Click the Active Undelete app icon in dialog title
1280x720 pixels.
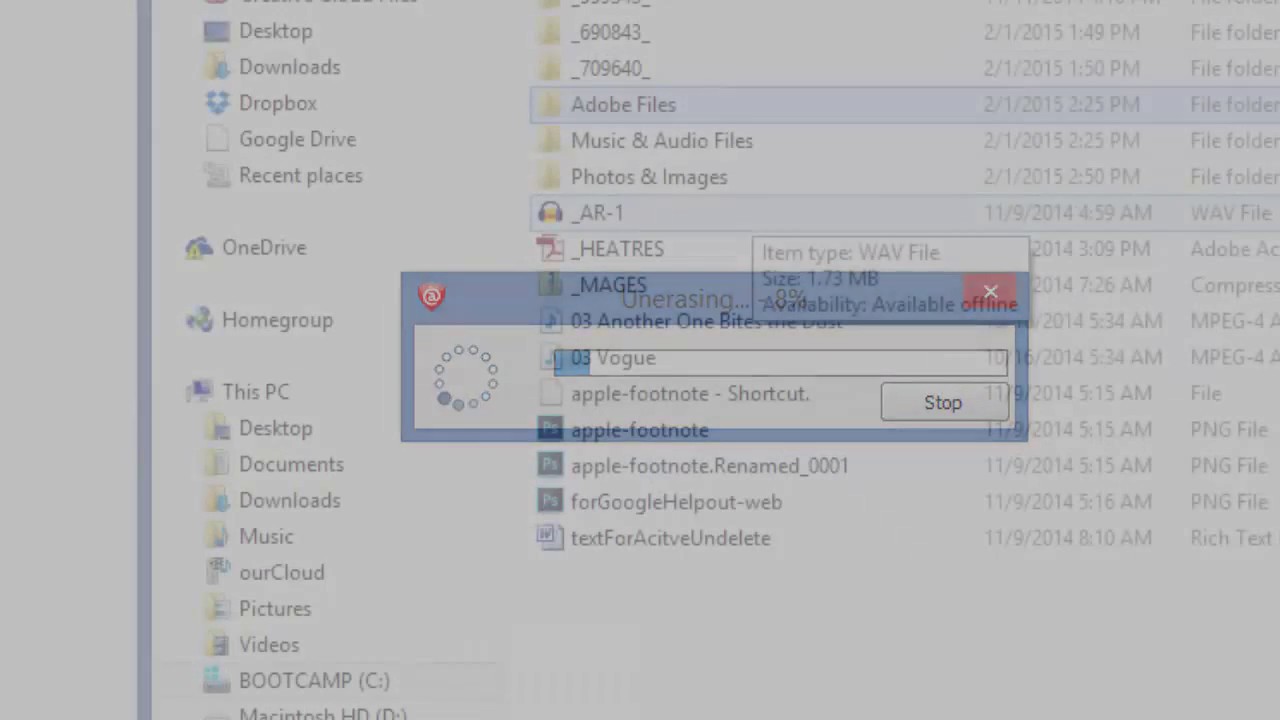click(432, 296)
